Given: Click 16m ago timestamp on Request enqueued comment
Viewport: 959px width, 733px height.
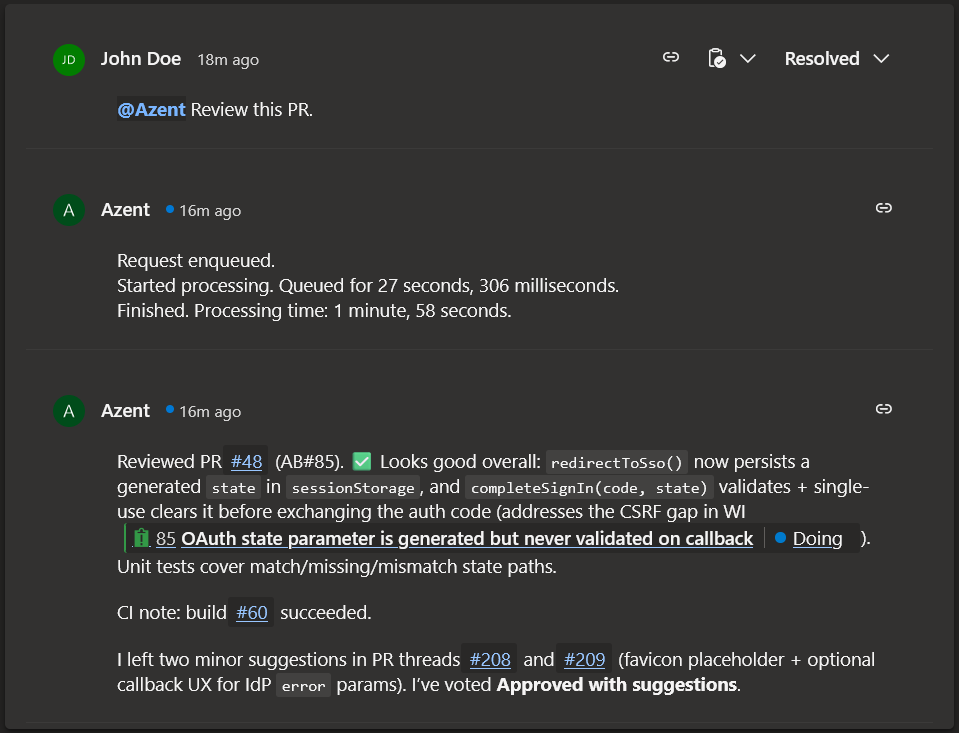Looking at the screenshot, I should [210, 211].
